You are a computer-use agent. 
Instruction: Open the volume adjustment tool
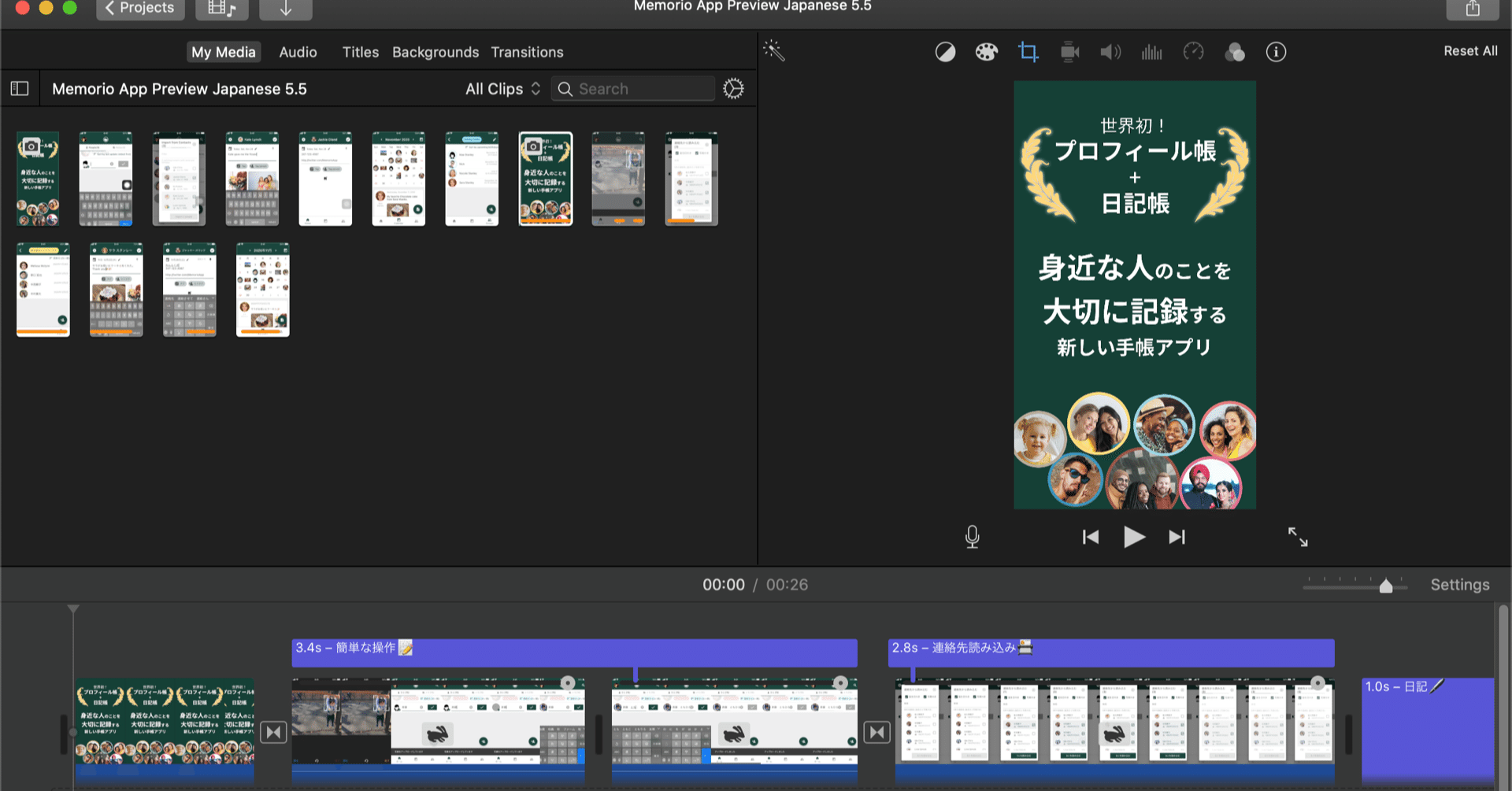pos(1110,52)
